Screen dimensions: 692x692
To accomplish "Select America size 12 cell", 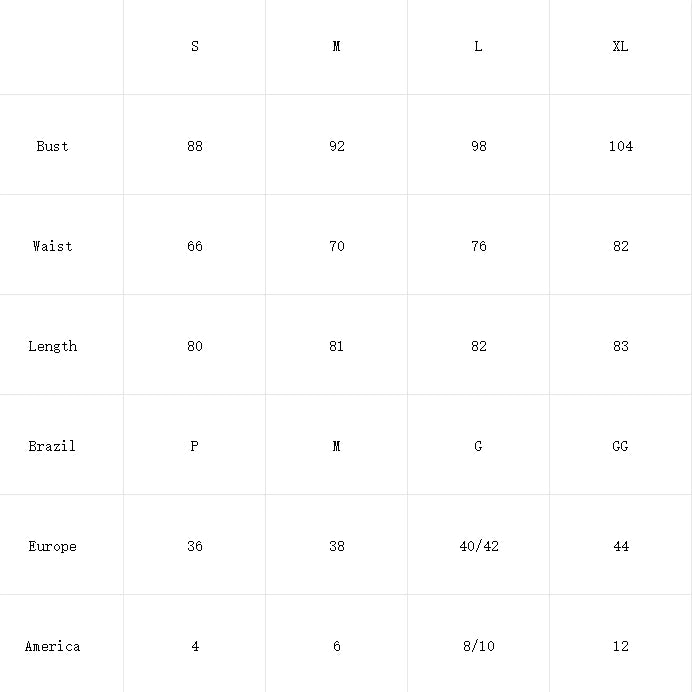I will click(x=620, y=646).
